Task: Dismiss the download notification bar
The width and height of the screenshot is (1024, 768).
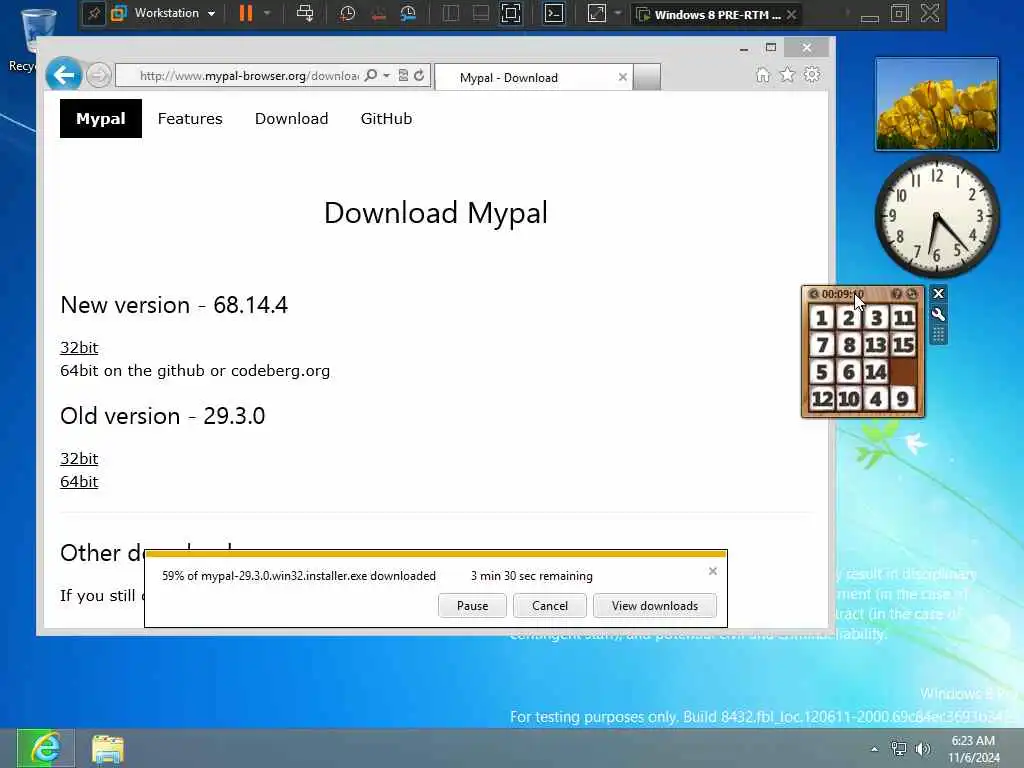Action: [x=712, y=571]
